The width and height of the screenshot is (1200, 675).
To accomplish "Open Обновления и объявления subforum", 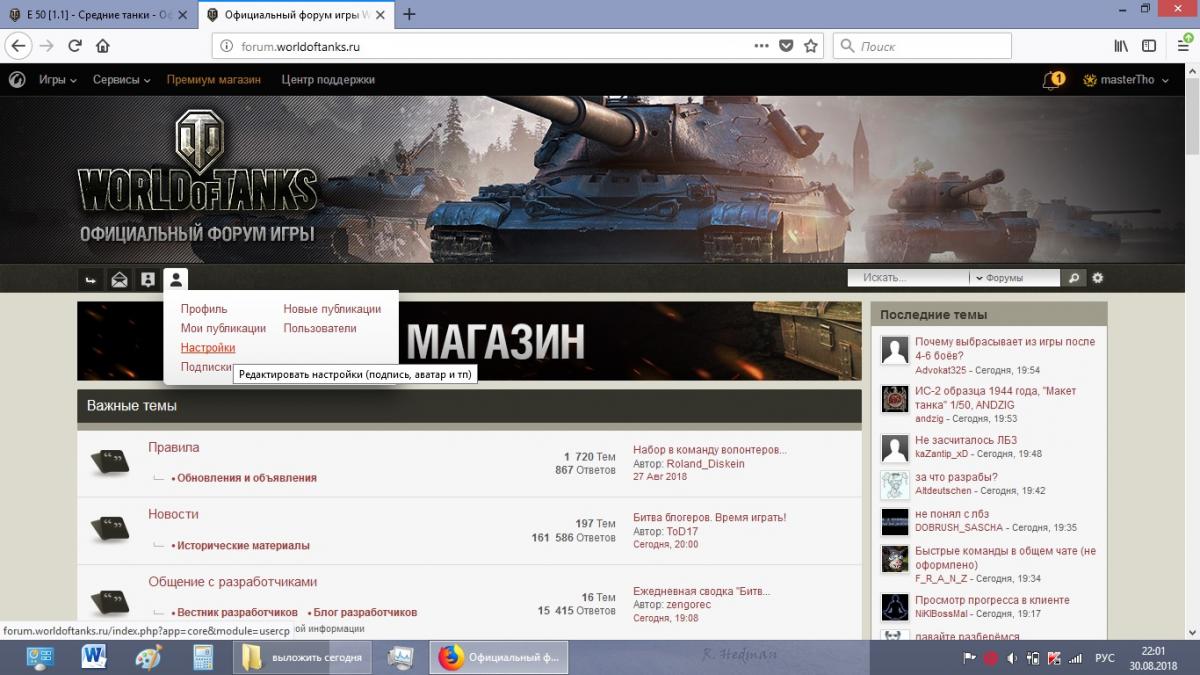I will (246, 478).
